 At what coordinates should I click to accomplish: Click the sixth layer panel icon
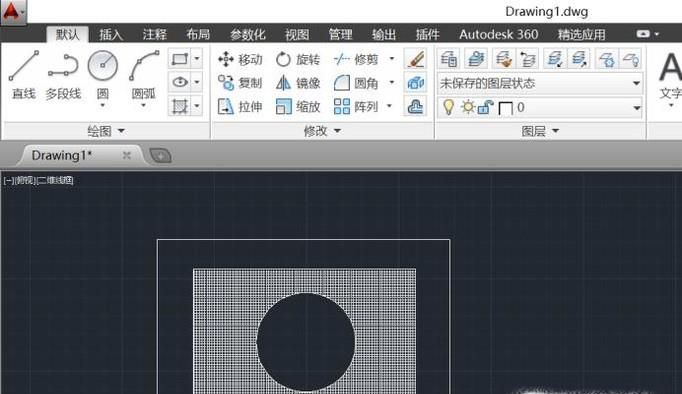[579, 59]
